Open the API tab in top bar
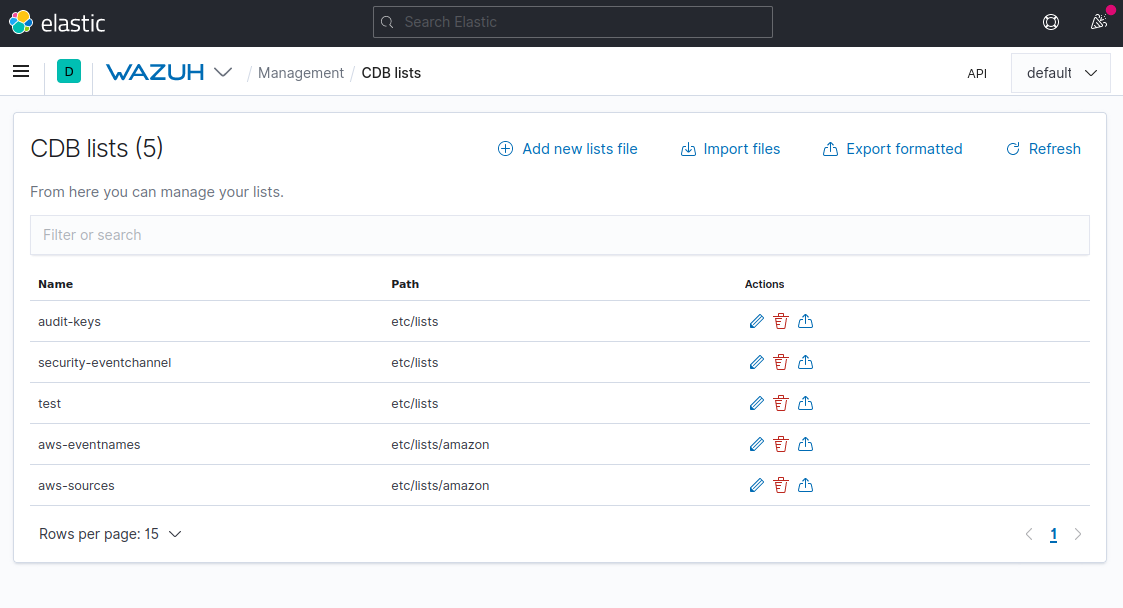The height and width of the screenshot is (608, 1123). 977,73
